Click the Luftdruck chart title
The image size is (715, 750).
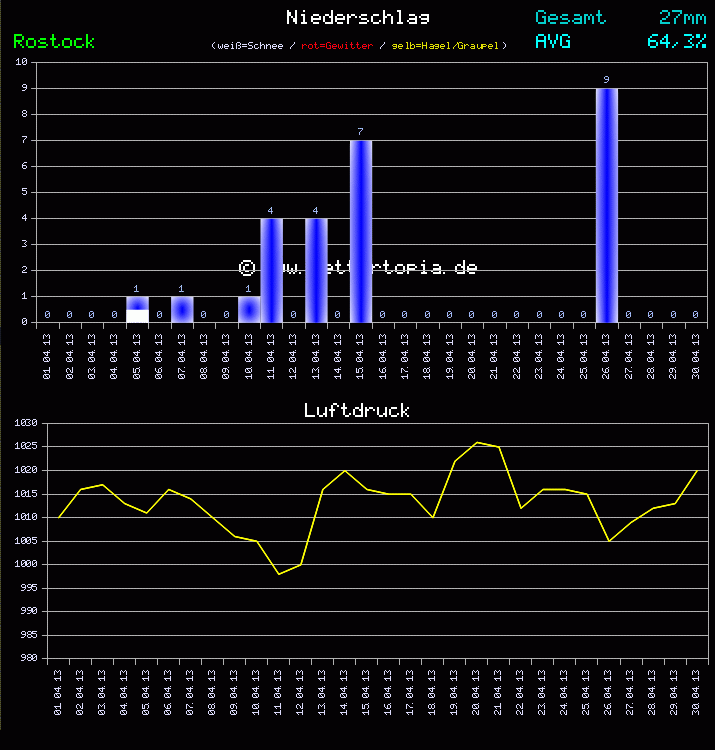357,410
